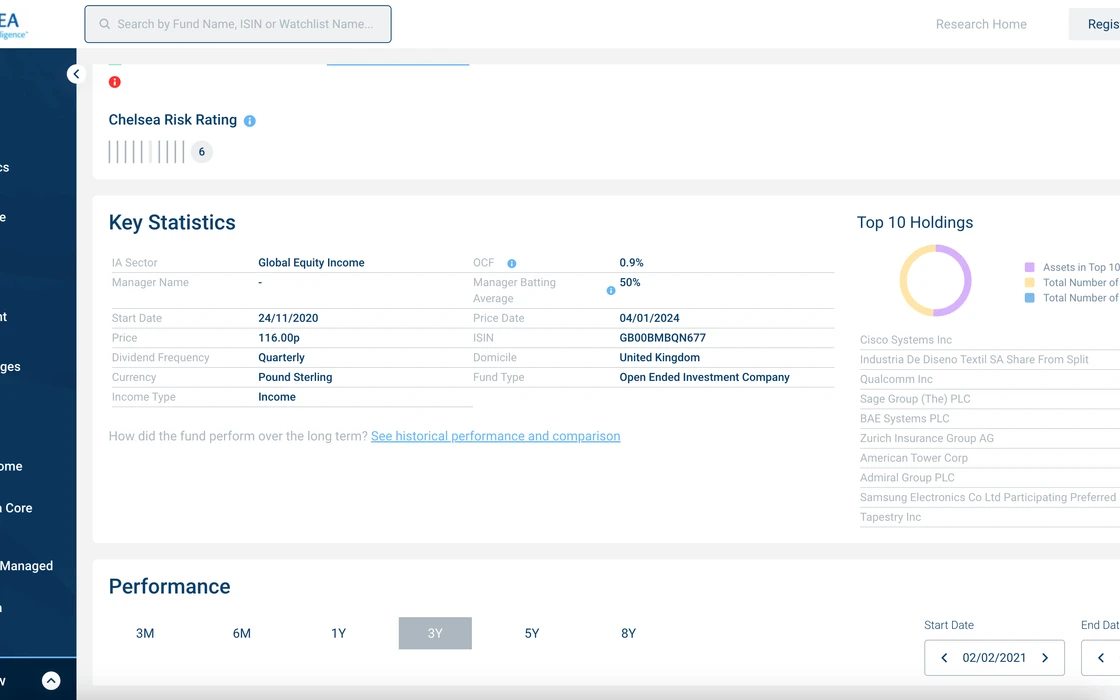The image size is (1120, 700).
Task: Click the Start Date value 24/11/2020
Action: pos(288,319)
